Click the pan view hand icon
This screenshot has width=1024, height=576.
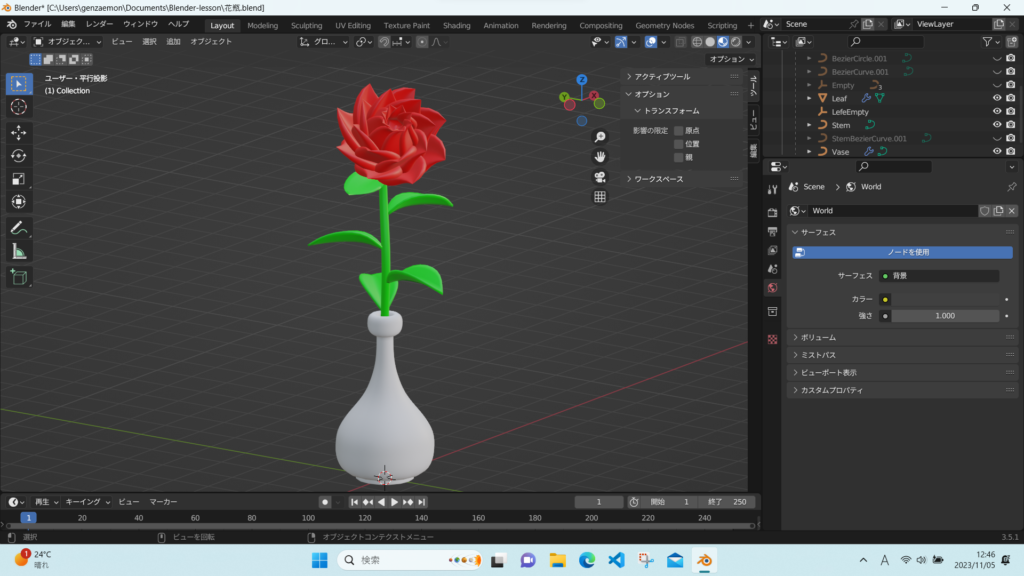click(600, 157)
